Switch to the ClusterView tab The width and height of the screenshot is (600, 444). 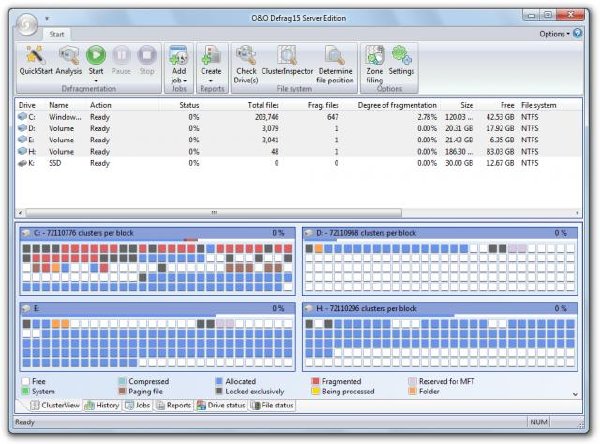point(55,405)
